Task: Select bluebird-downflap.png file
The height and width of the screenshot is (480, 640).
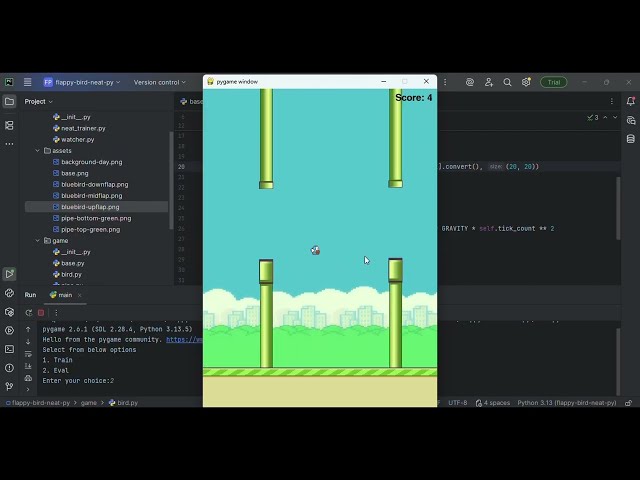Action: click(x=90, y=184)
